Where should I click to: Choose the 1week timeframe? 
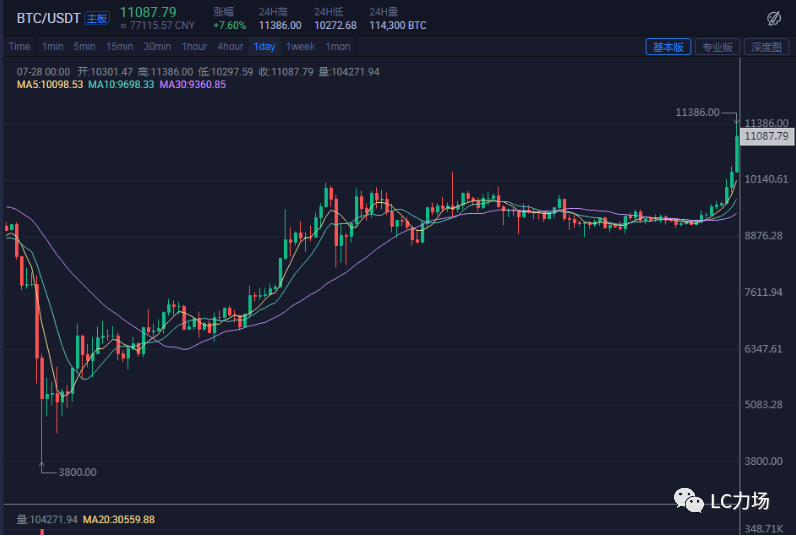[x=300, y=47]
